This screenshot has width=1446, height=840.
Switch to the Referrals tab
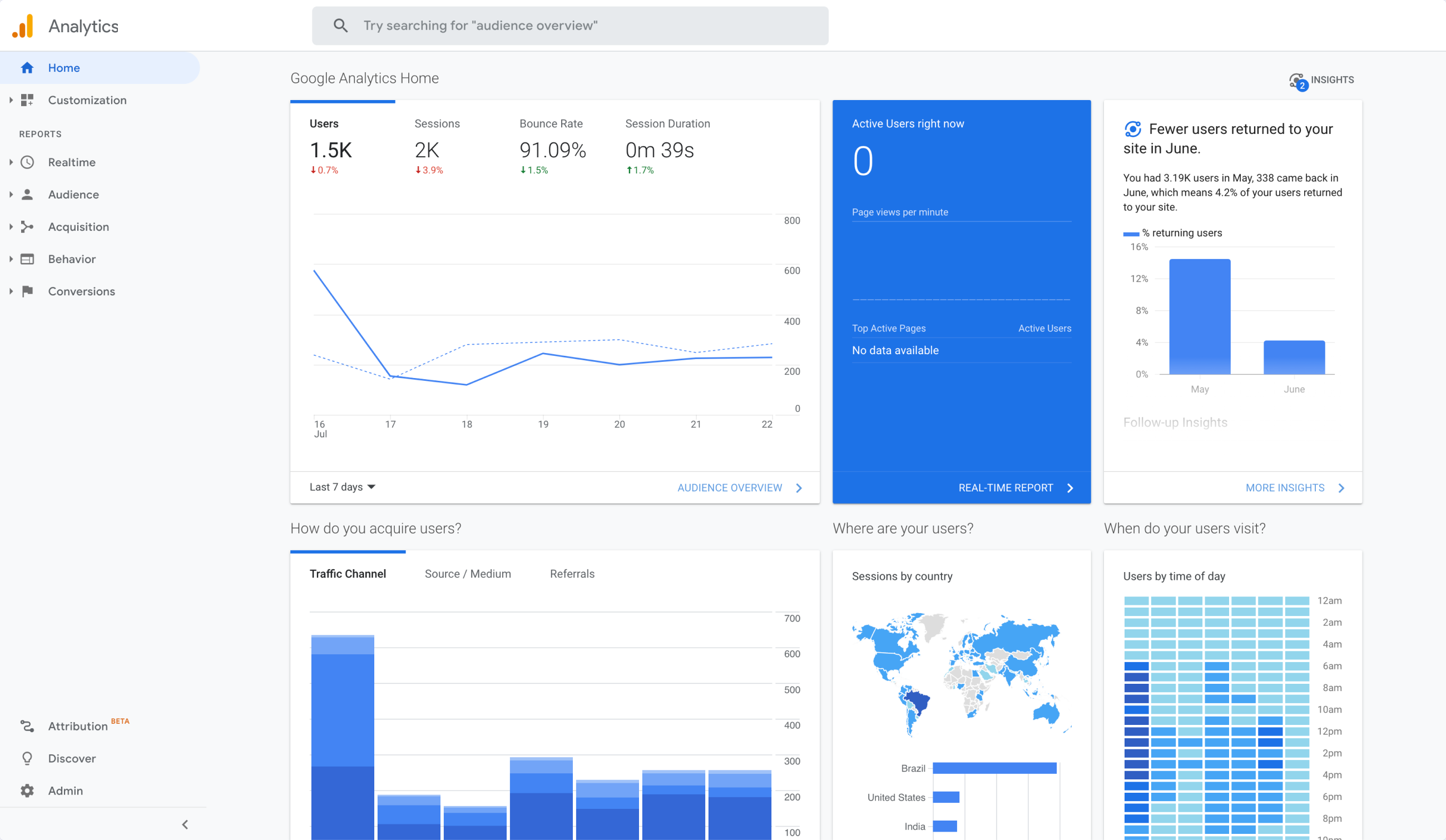572,574
